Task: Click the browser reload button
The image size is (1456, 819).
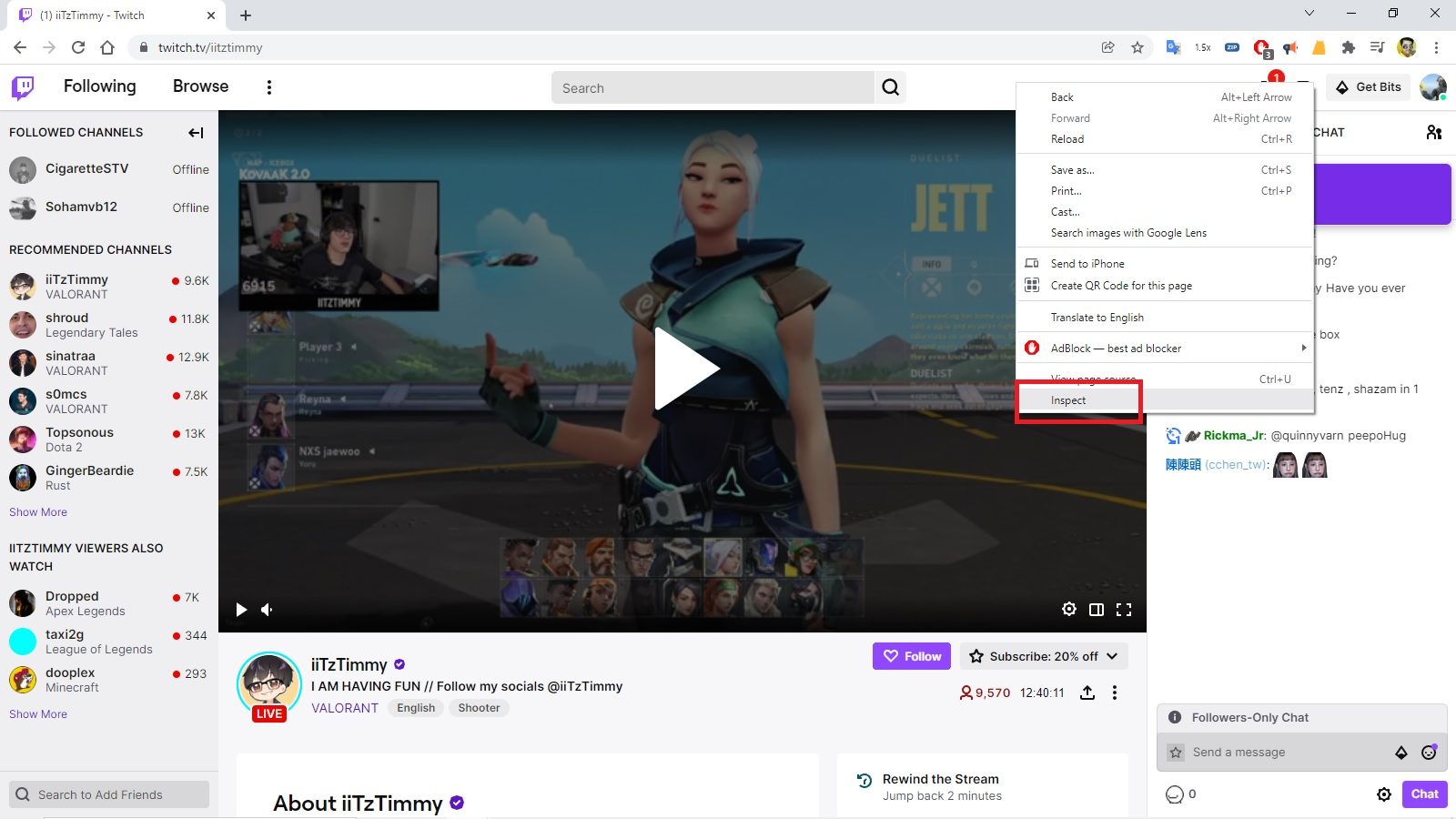Action: (x=78, y=47)
